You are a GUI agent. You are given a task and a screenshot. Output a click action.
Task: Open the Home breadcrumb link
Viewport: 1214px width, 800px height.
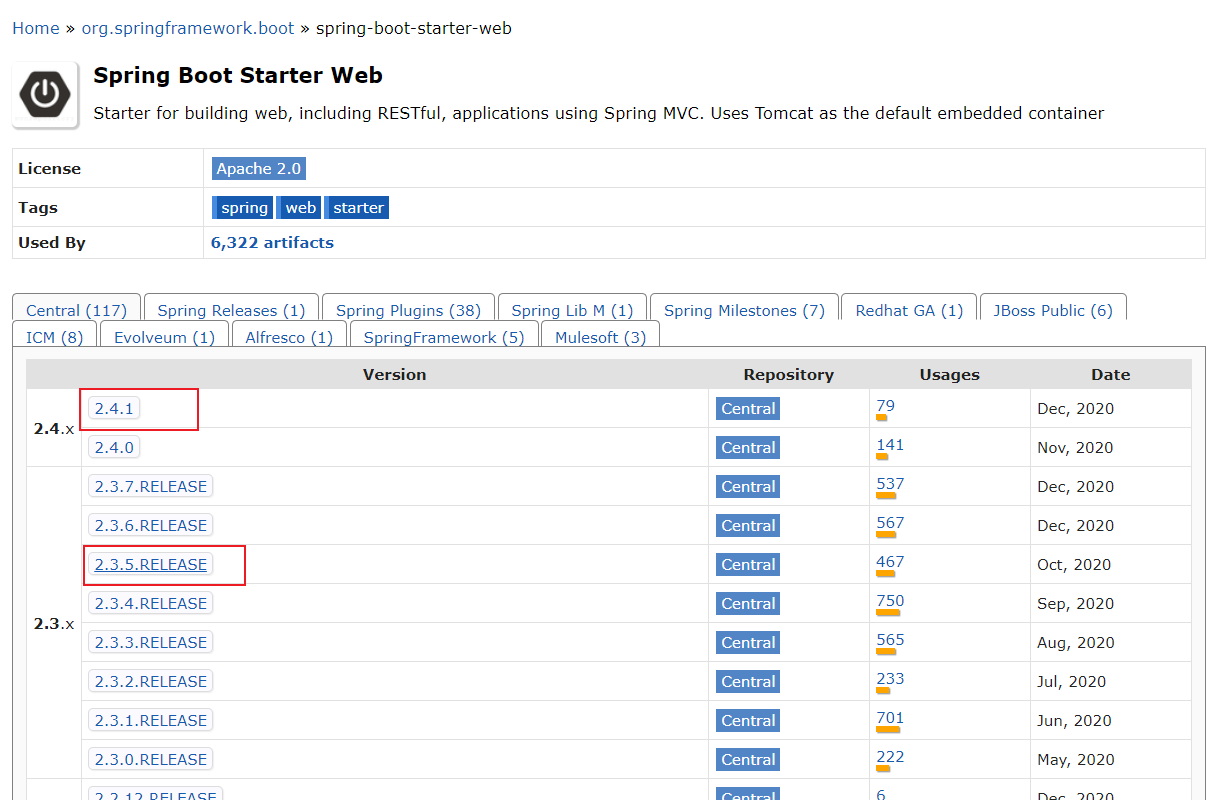36,28
